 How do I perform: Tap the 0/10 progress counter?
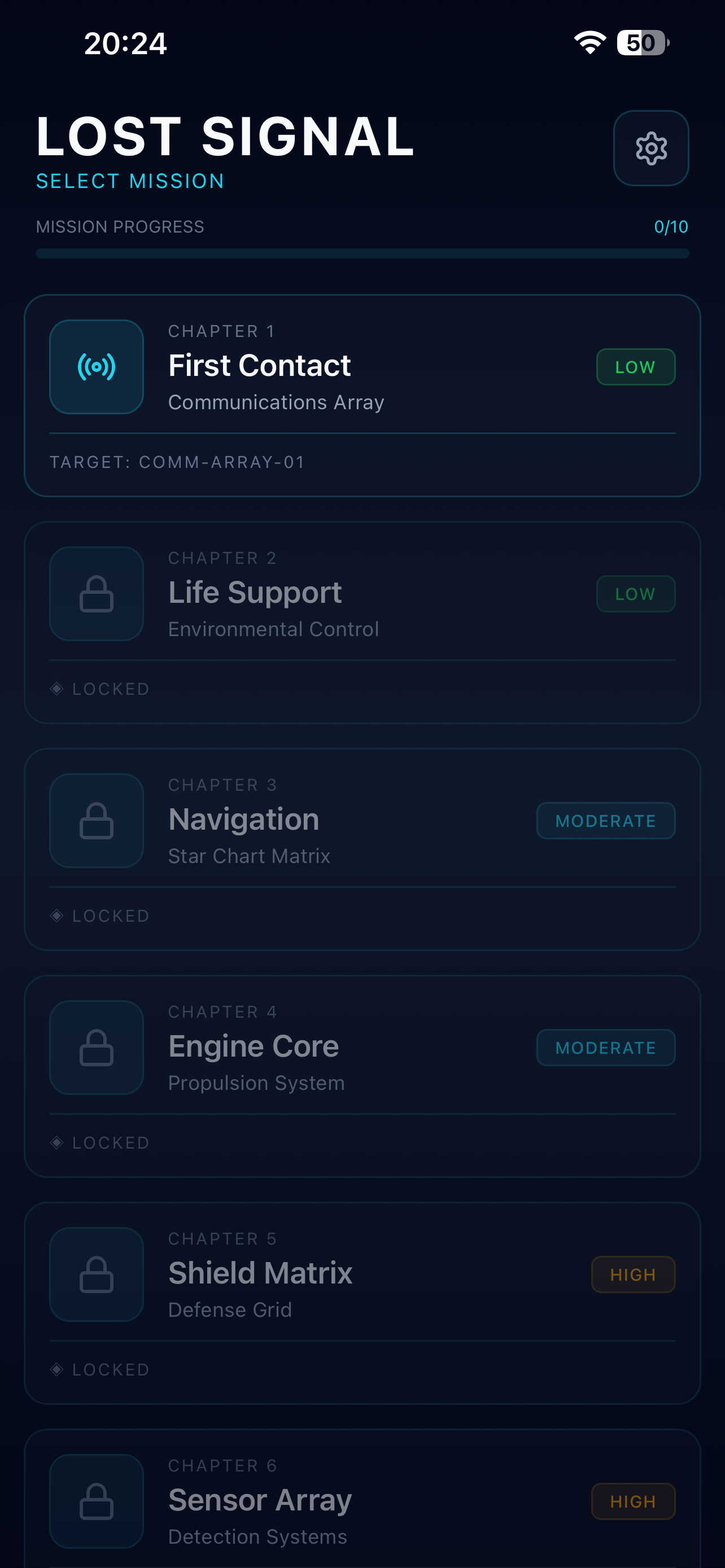(x=671, y=227)
